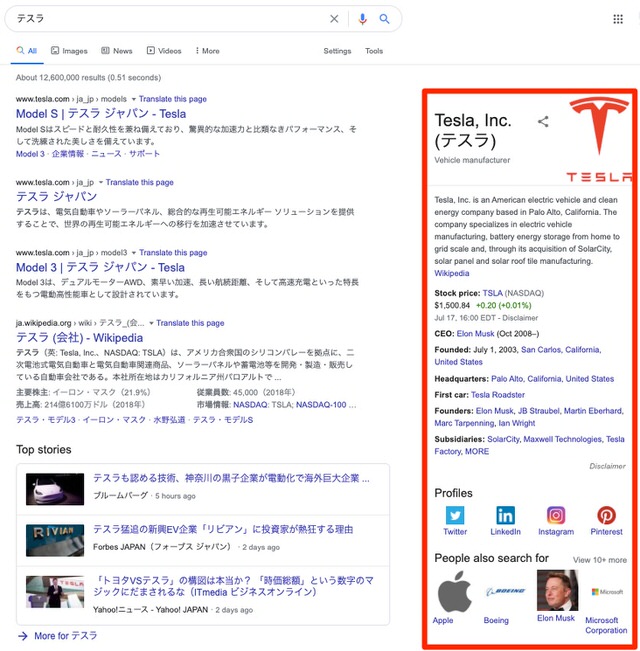Open the Bloomberg story headline about 神奈川
The height and width of the screenshot is (651, 640).
pos(231,478)
